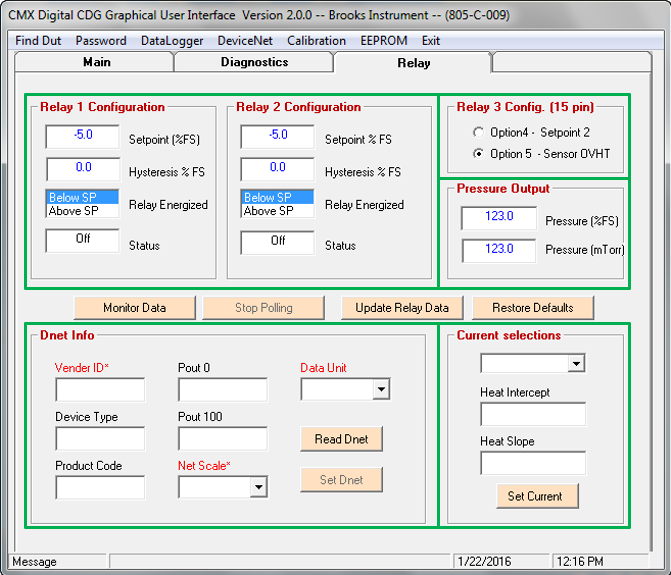
Task: Click the Relay 3 Config. (15 pin) heading
Action: tap(525, 107)
